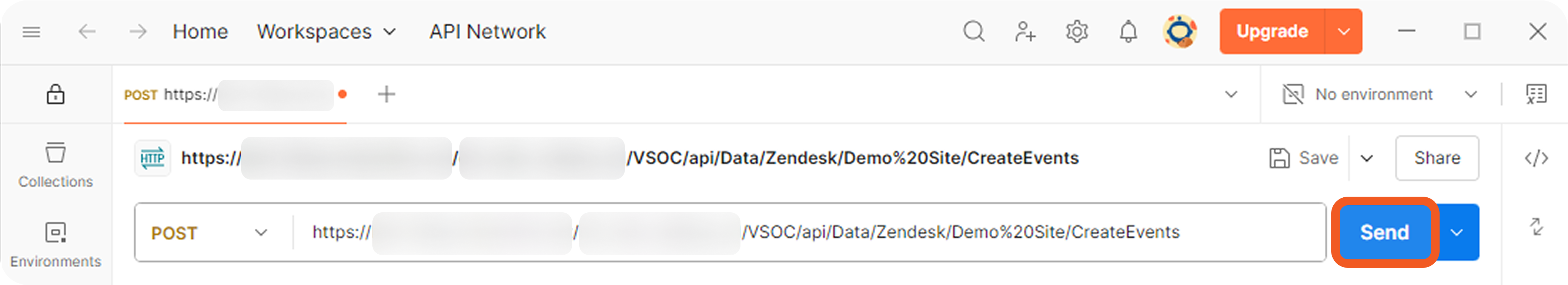Expand the Save options arrow
The image size is (1568, 285).
1366,159
